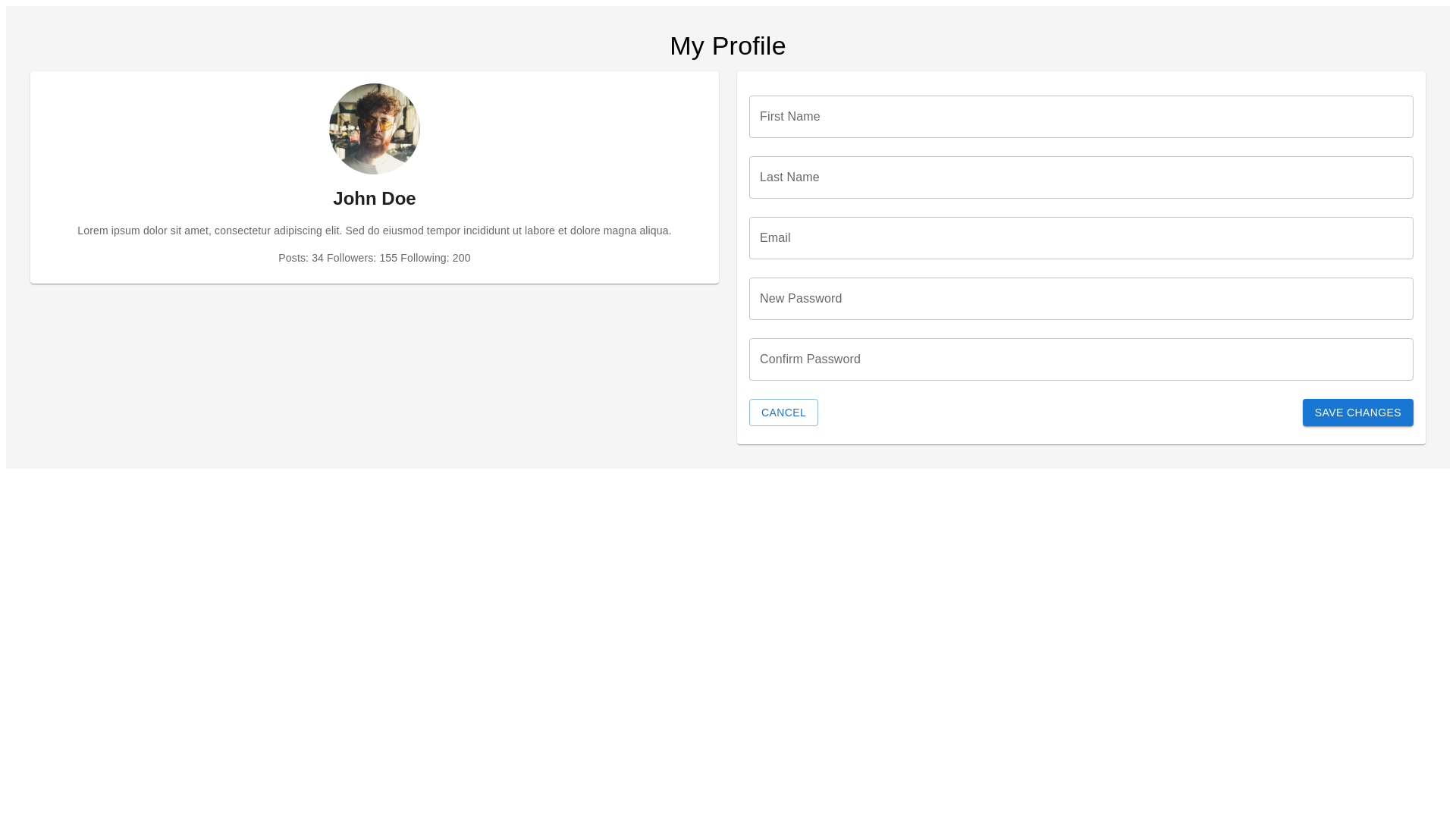Click the Following: 200 stat
Image resolution: width=1456 pixels, height=819 pixels.
(435, 258)
